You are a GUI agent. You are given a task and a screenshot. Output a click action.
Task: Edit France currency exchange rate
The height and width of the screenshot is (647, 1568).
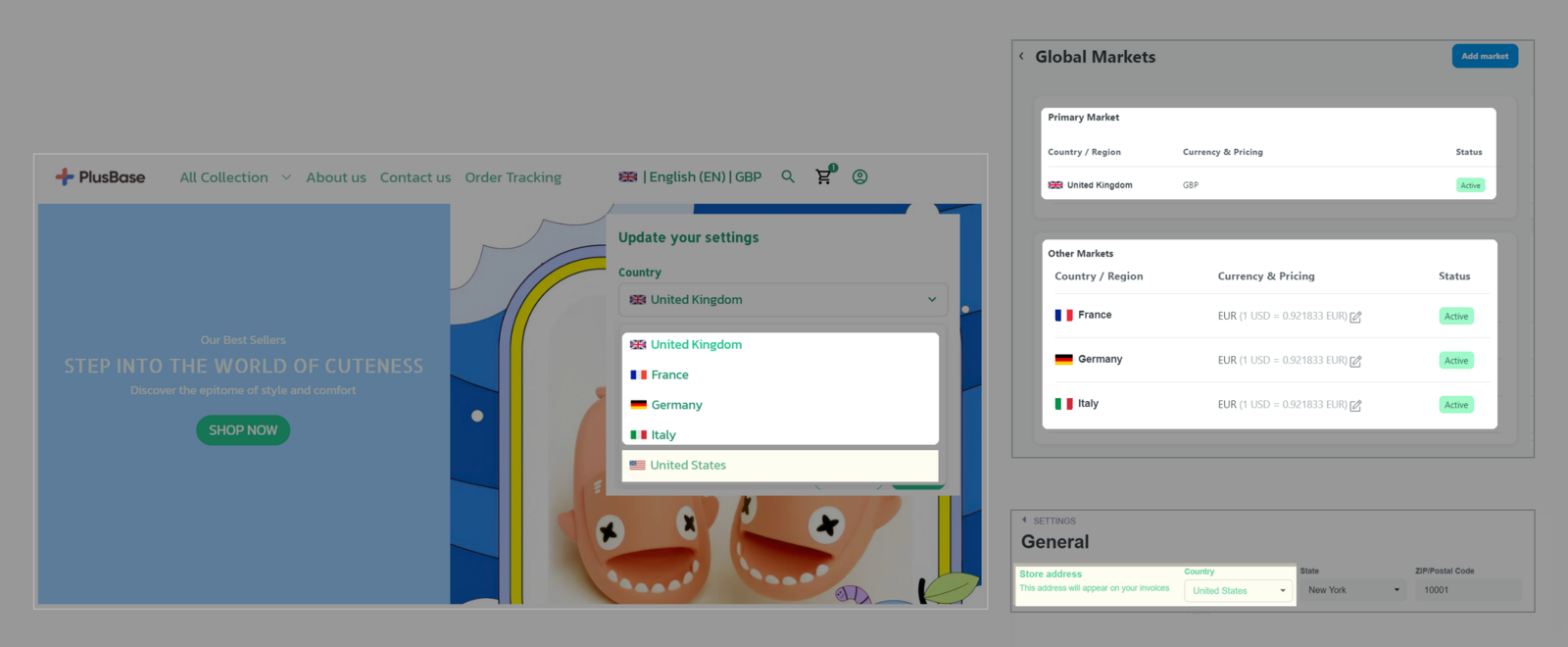click(1355, 317)
